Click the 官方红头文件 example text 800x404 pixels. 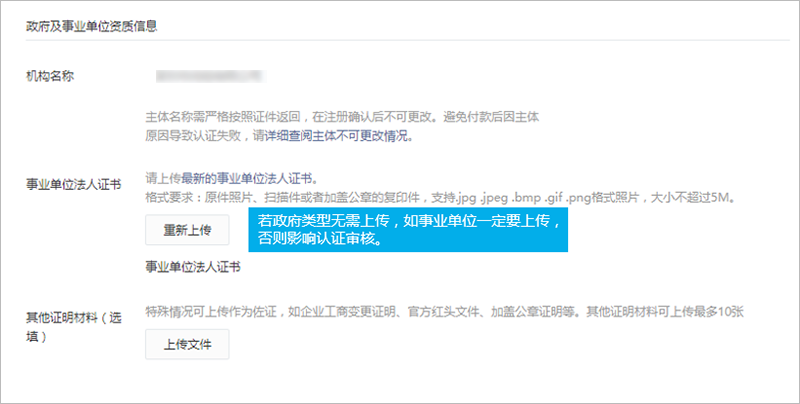click(443, 312)
